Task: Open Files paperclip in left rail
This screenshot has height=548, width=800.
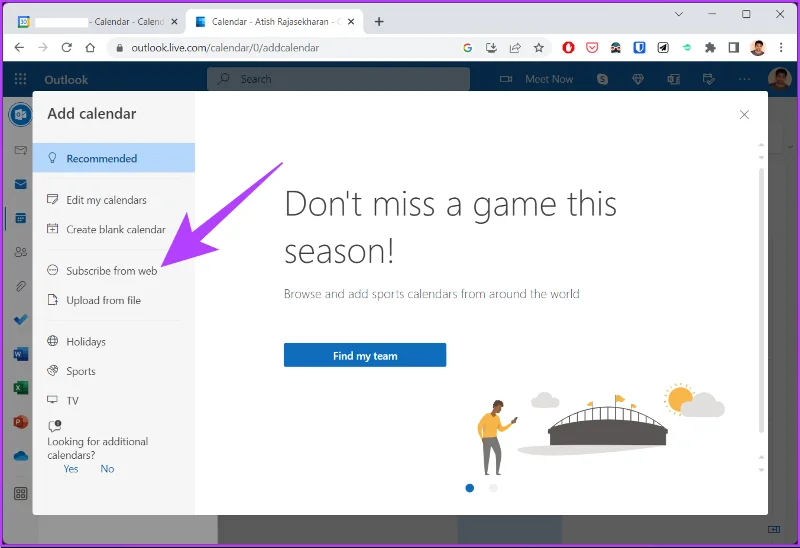Action: 20,286
